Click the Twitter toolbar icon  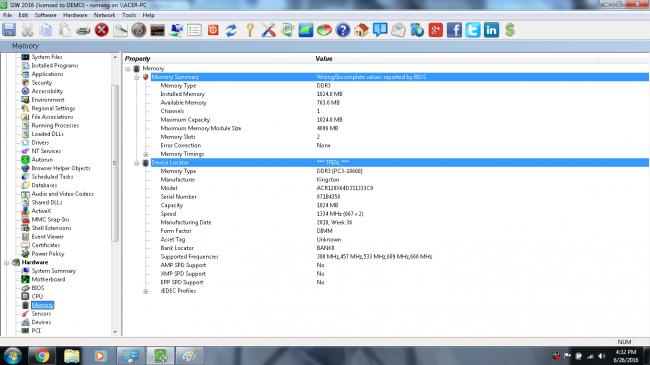coord(473,30)
